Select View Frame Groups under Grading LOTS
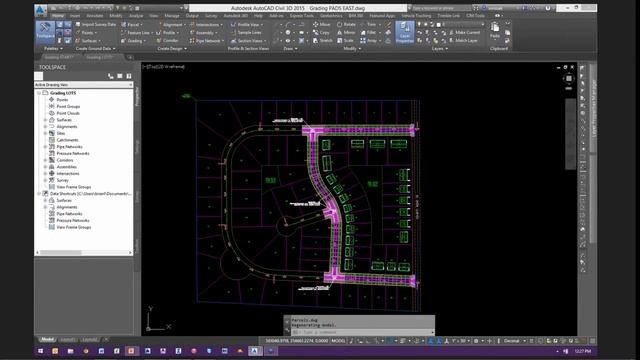Viewport: 640px width, 360px height. (73, 187)
